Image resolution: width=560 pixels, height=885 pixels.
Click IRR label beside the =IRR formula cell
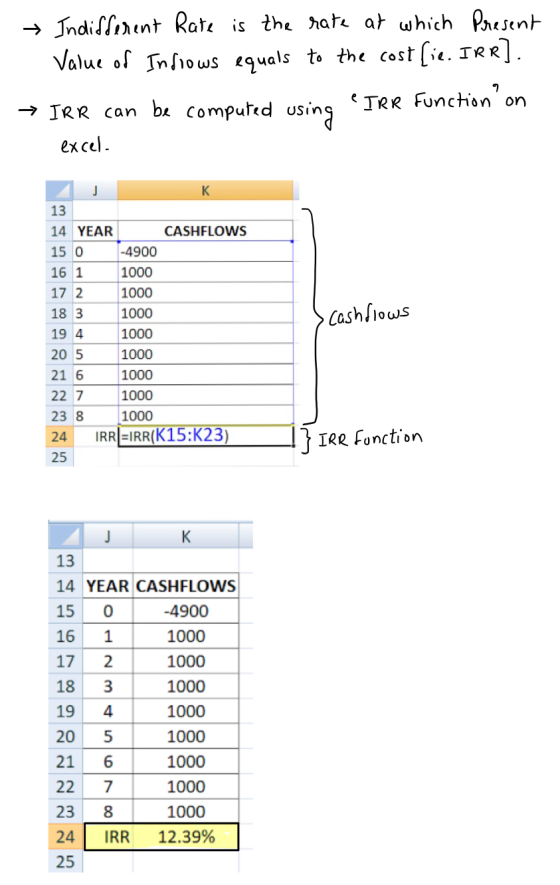point(105,436)
